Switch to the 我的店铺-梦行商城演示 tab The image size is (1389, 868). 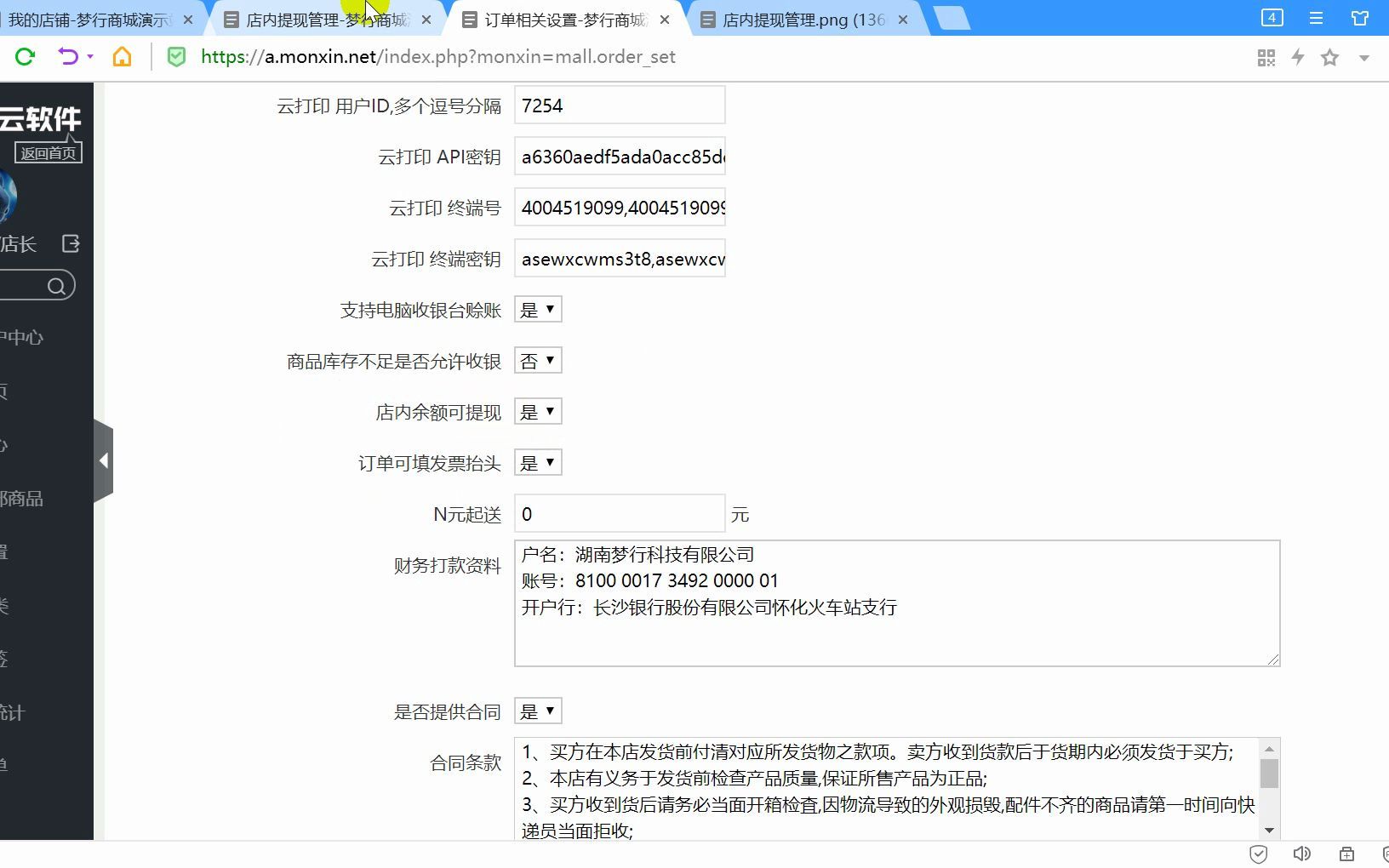click(x=90, y=20)
